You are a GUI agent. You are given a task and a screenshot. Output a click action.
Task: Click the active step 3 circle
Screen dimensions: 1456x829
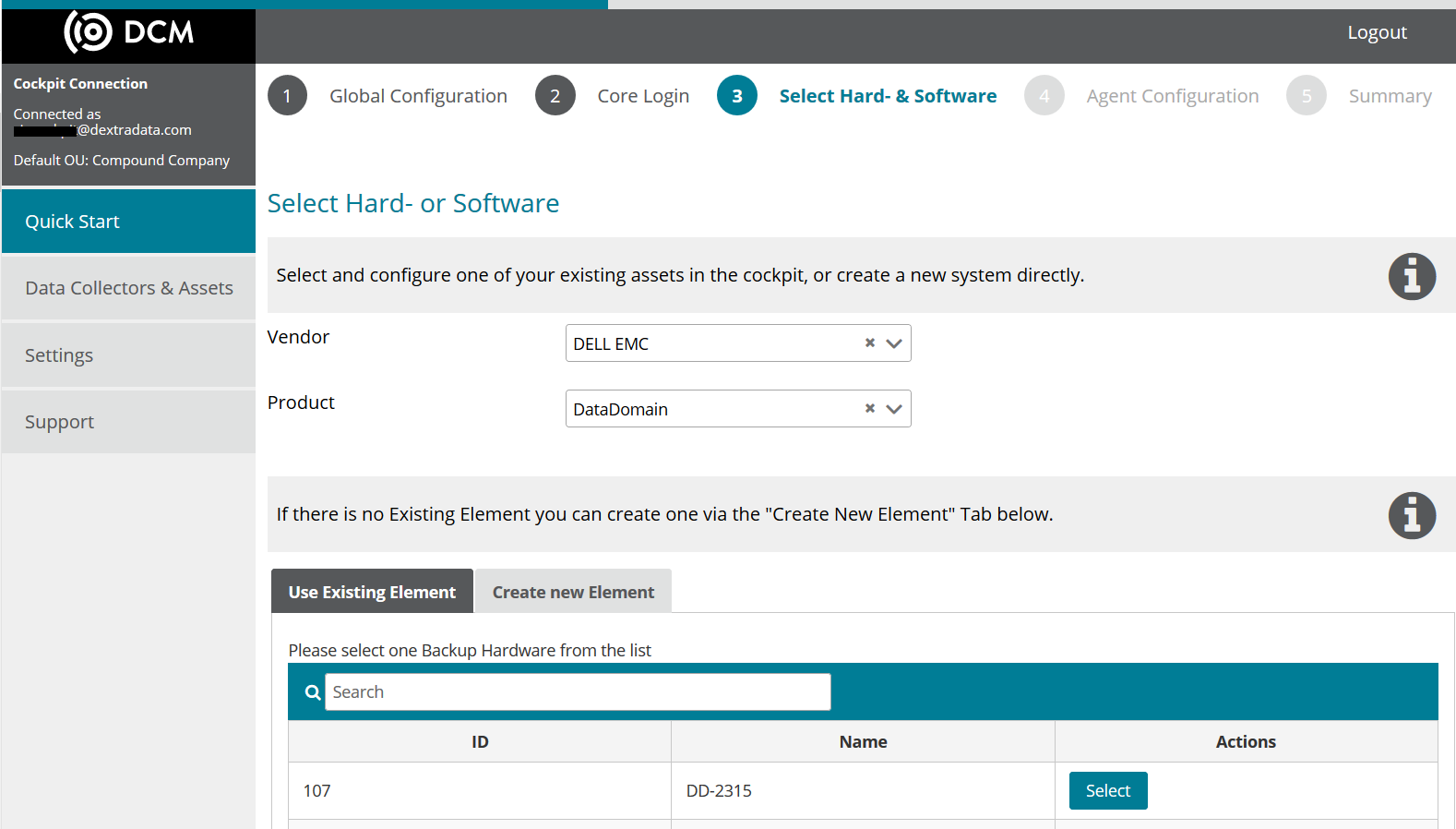click(736, 95)
